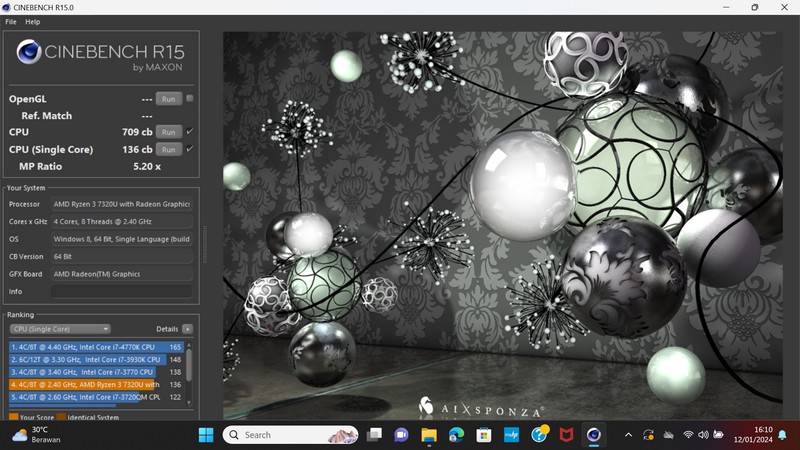Open the CPU (Single Core) ranking dropdown
800x450 pixels.
(60, 329)
